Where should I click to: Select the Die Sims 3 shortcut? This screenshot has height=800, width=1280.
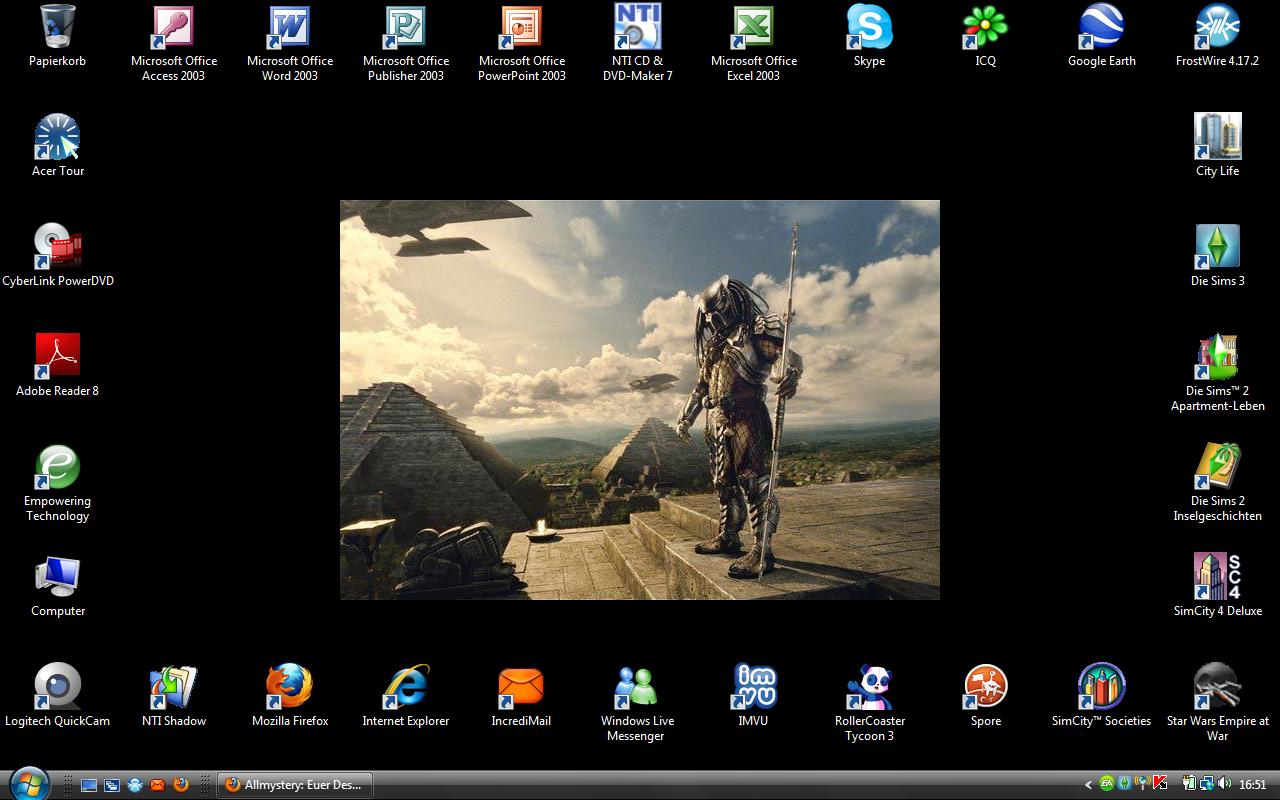1217,256
